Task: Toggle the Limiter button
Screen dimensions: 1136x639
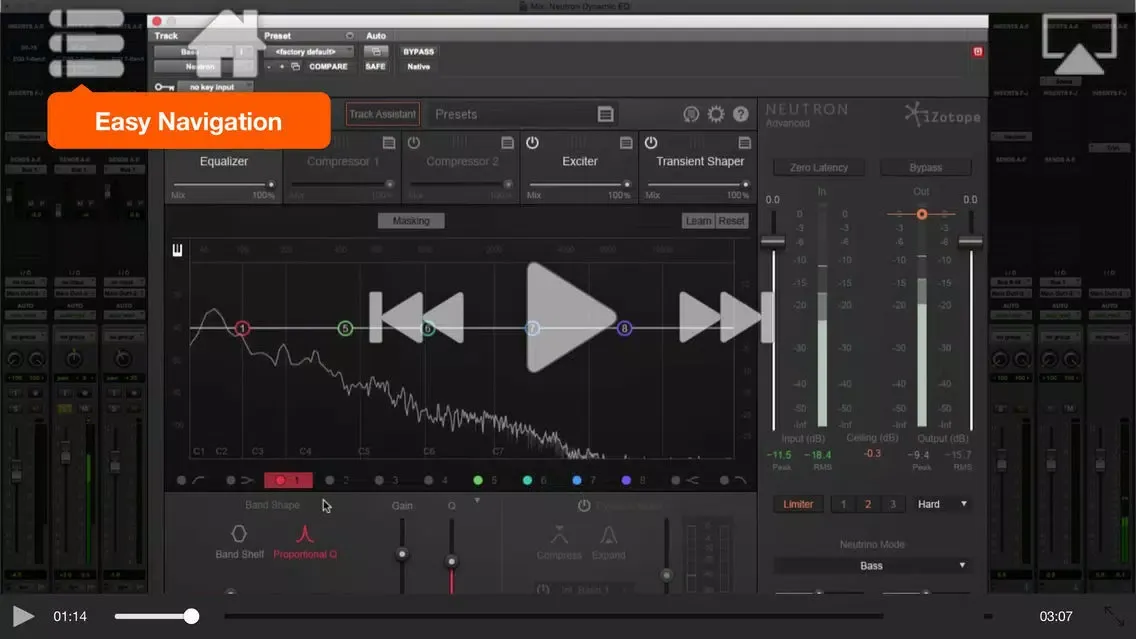Action: [798, 504]
